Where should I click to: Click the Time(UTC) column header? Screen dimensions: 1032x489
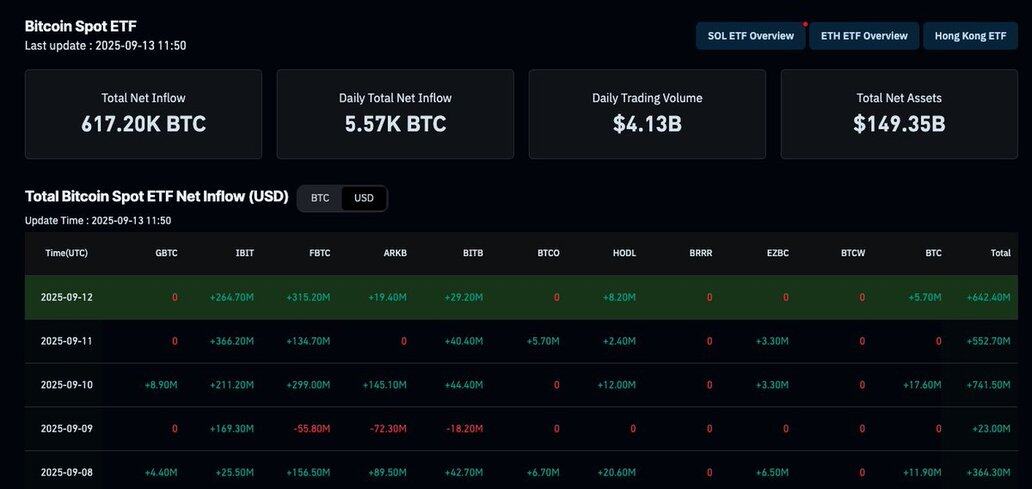pyautogui.click(x=66, y=253)
